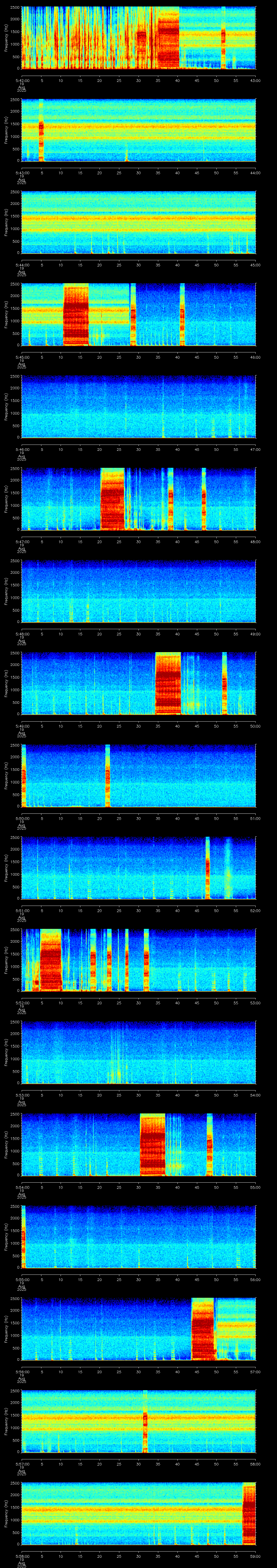277x1568 pixels.
Task: Click the 5:53:00 start time label
Action: tap(22, 1095)
